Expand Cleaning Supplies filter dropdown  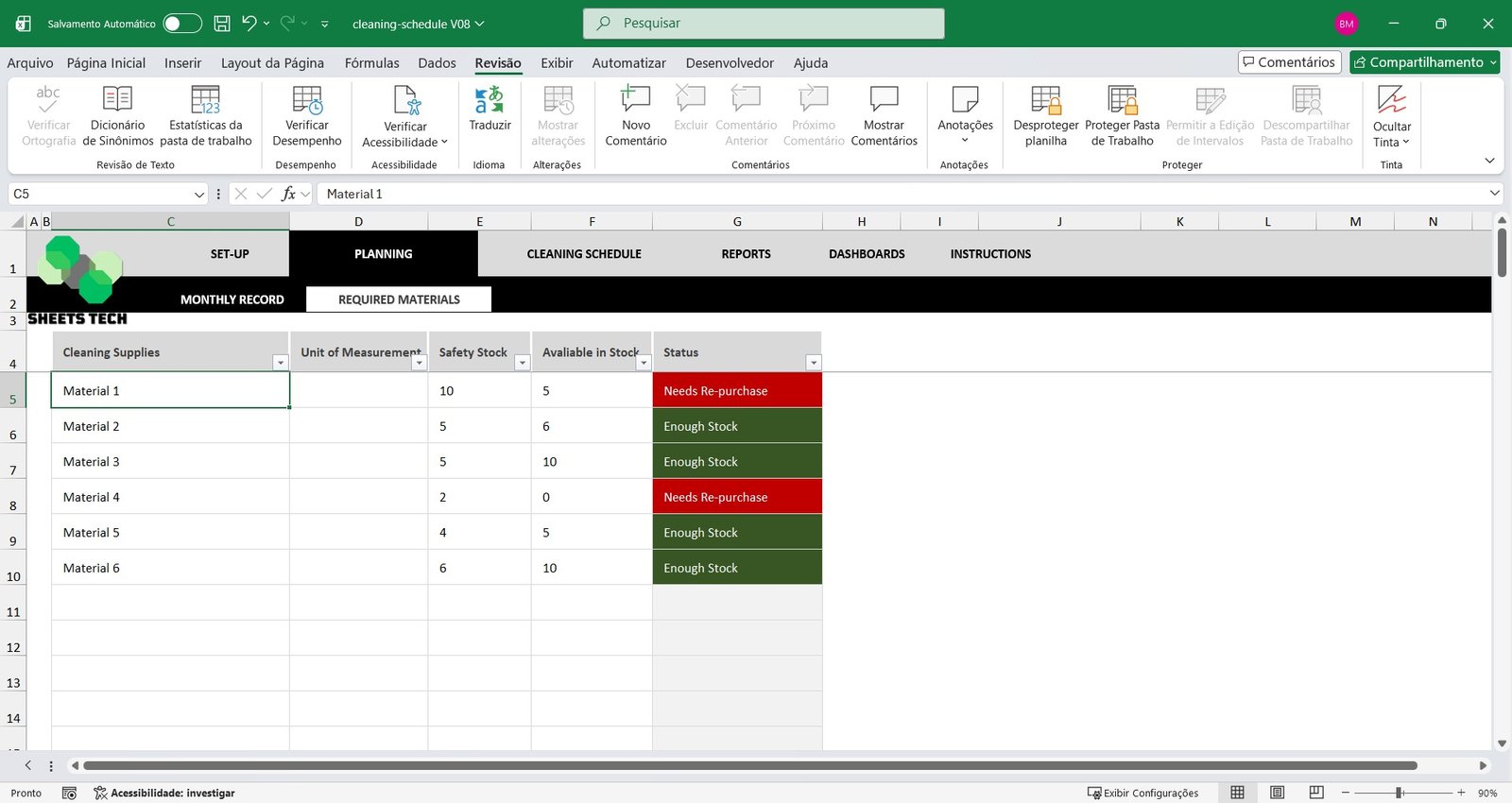click(280, 363)
